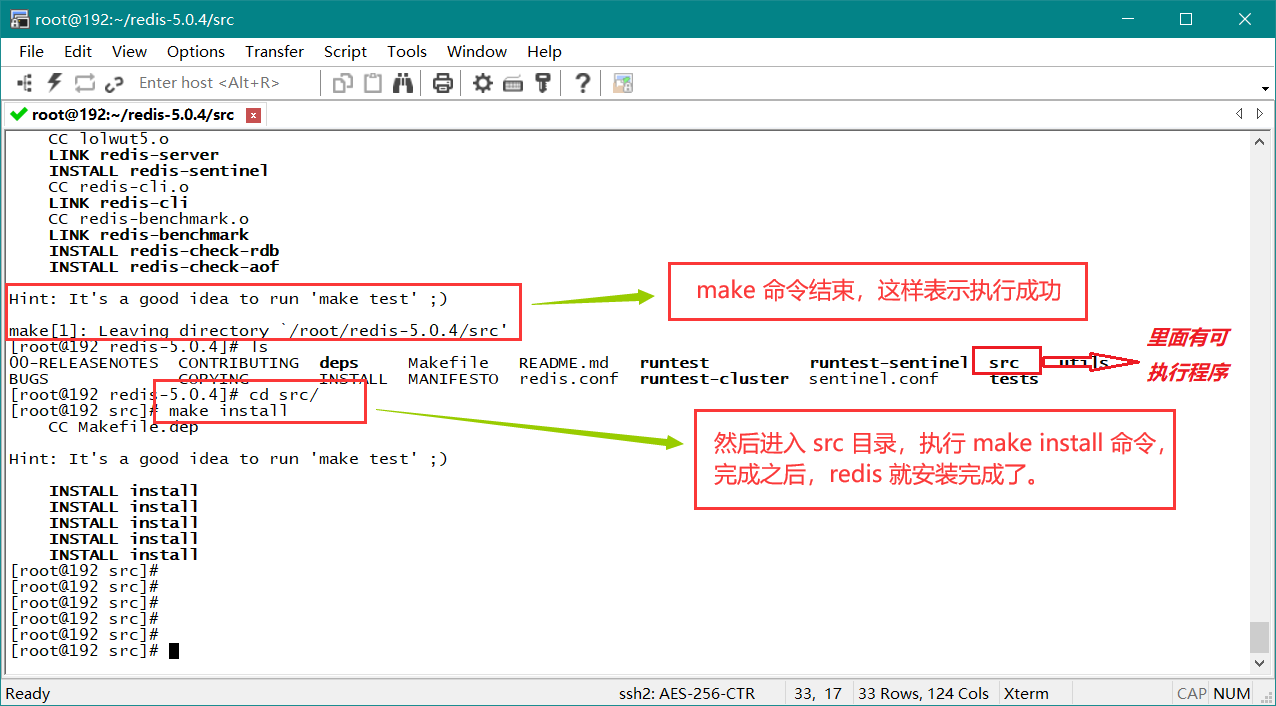Image resolution: width=1276 pixels, height=706 pixels.
Task: Open the Script menu
Action: click(345, 52)
